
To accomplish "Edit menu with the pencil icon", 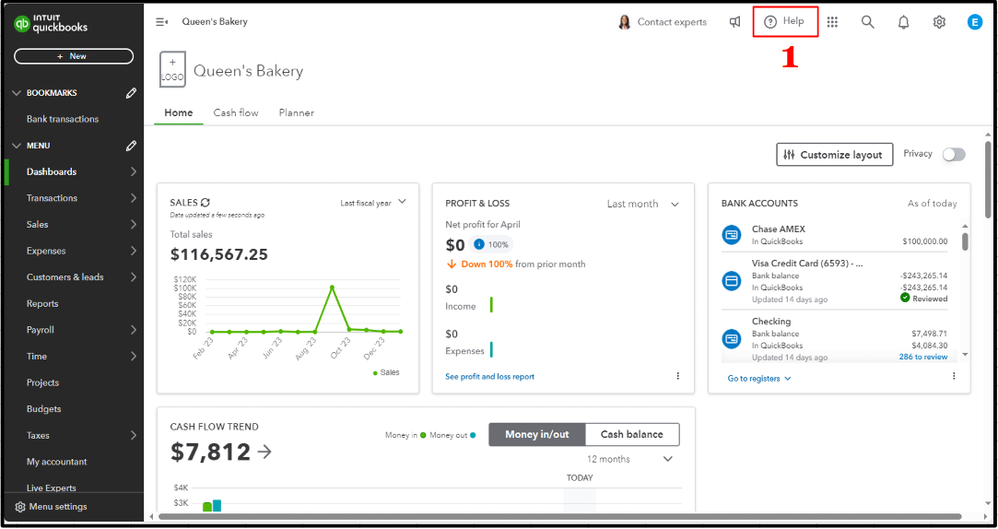I will (131, 146).
